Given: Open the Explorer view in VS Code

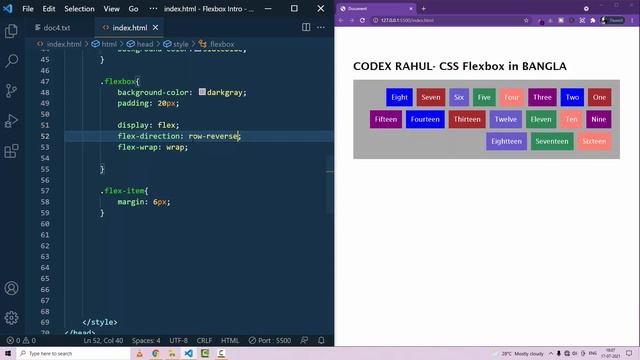Looking at the screenshot, I should click(11, 31).
